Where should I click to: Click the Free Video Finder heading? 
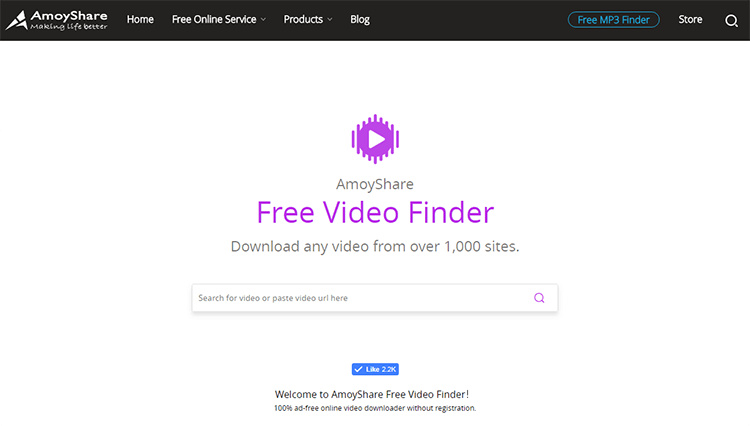point(375,212)
